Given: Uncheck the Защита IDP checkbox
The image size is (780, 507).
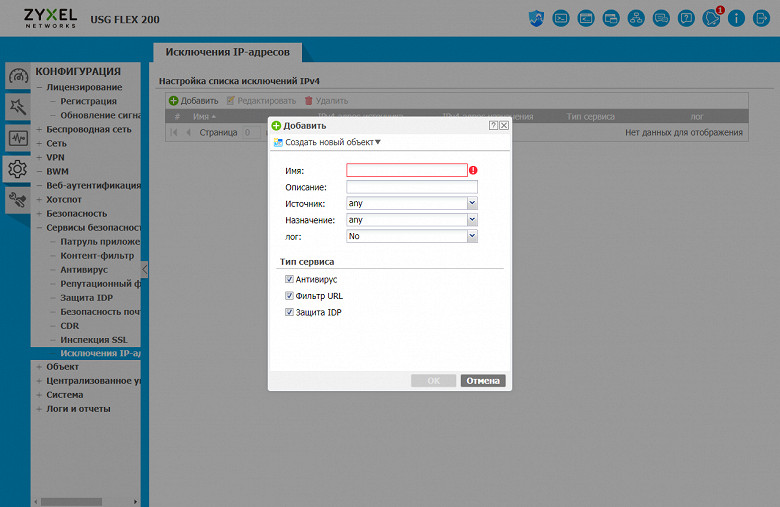Looking at the screenshot, I should pos(289,312).
